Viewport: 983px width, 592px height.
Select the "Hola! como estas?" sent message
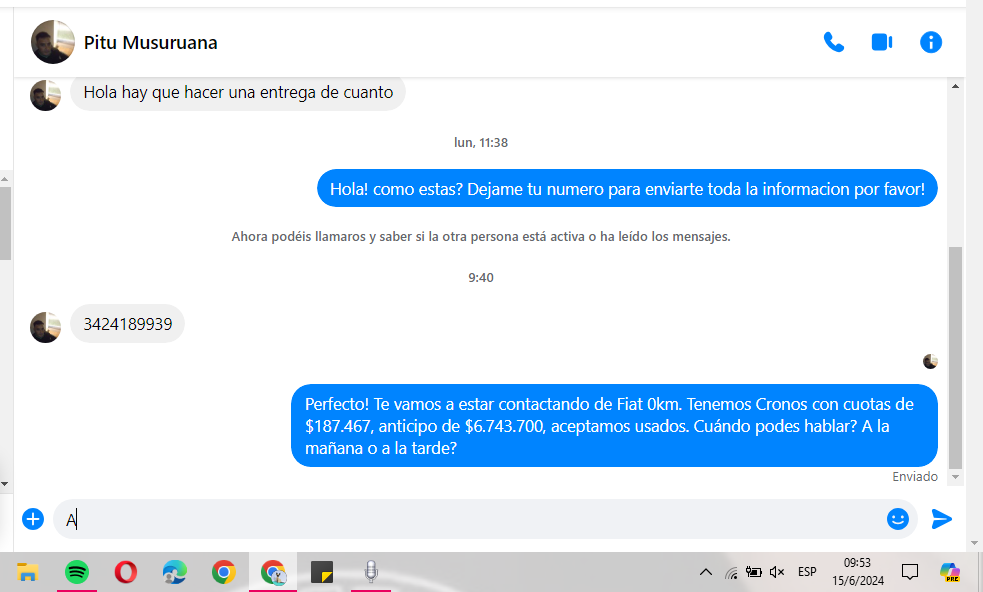pos(627,189)
